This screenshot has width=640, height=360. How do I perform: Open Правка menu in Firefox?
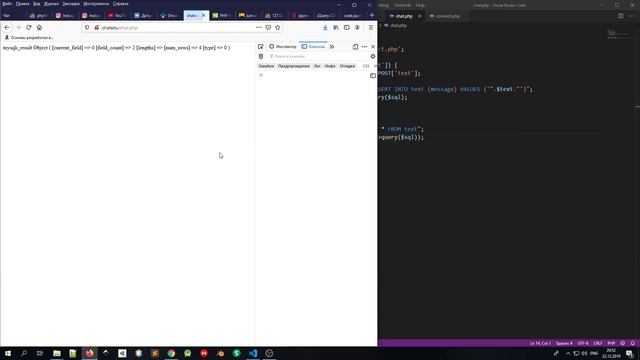[22, 4]
